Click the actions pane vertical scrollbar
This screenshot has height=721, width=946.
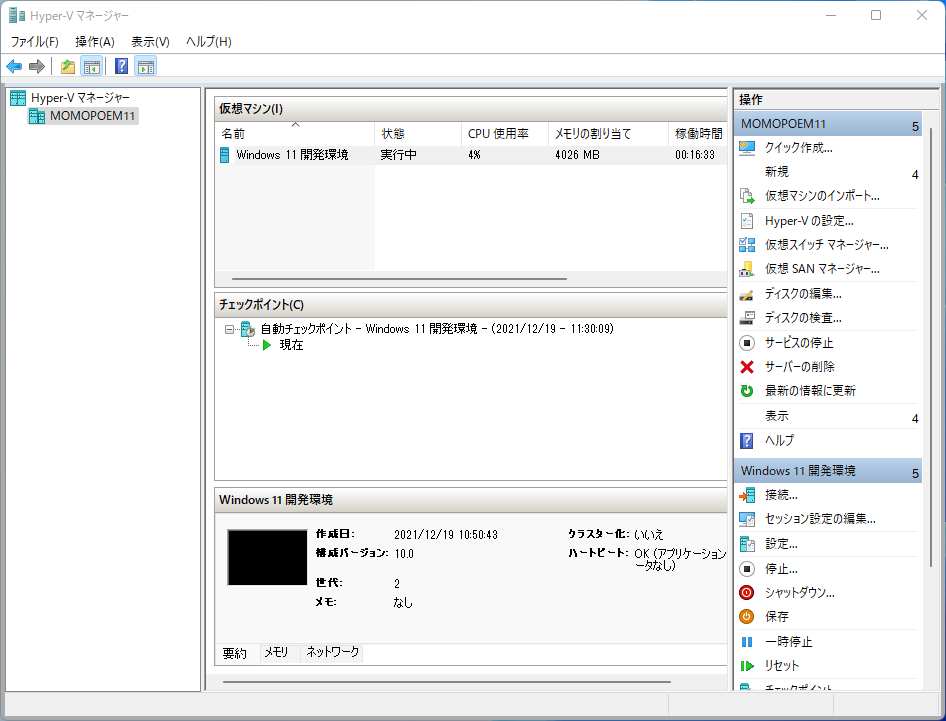click(932, 347)
